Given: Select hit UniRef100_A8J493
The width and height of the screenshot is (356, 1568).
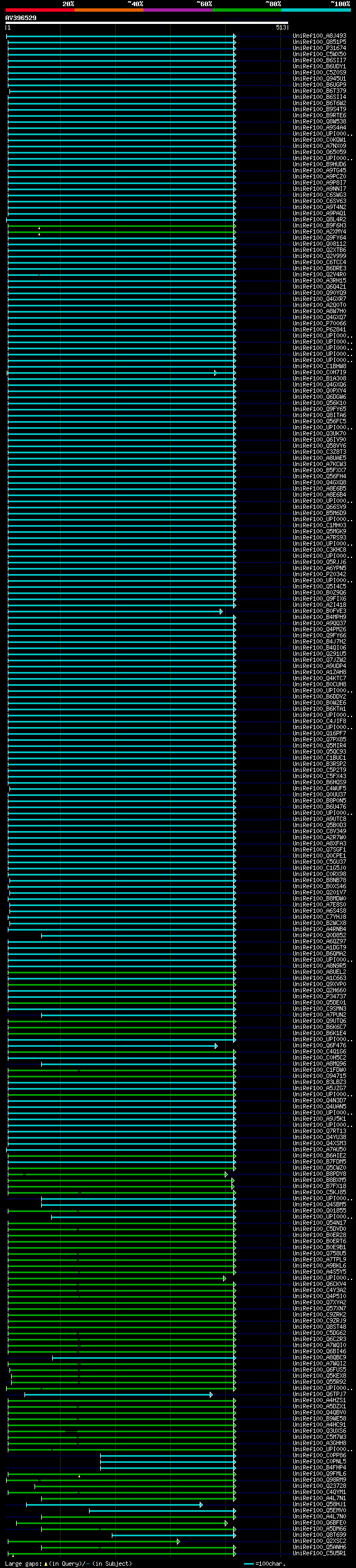Looking at the screenshot, I should pyautogui.click(x=319, y=36).
